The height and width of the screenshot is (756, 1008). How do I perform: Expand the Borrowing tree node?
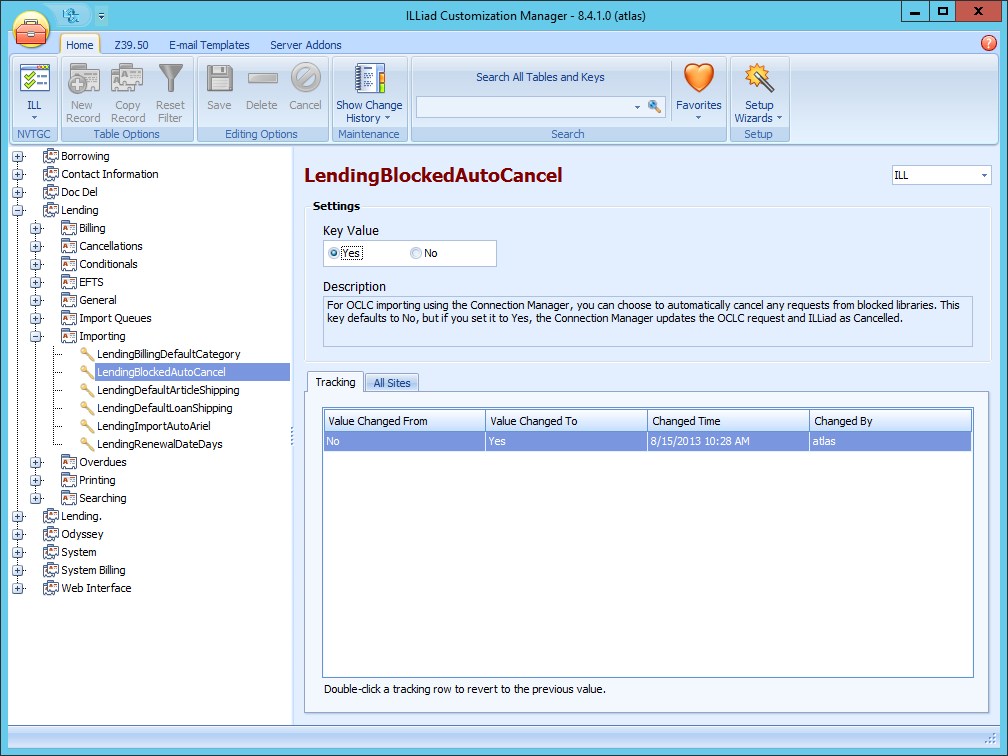(x=18, y=157)
